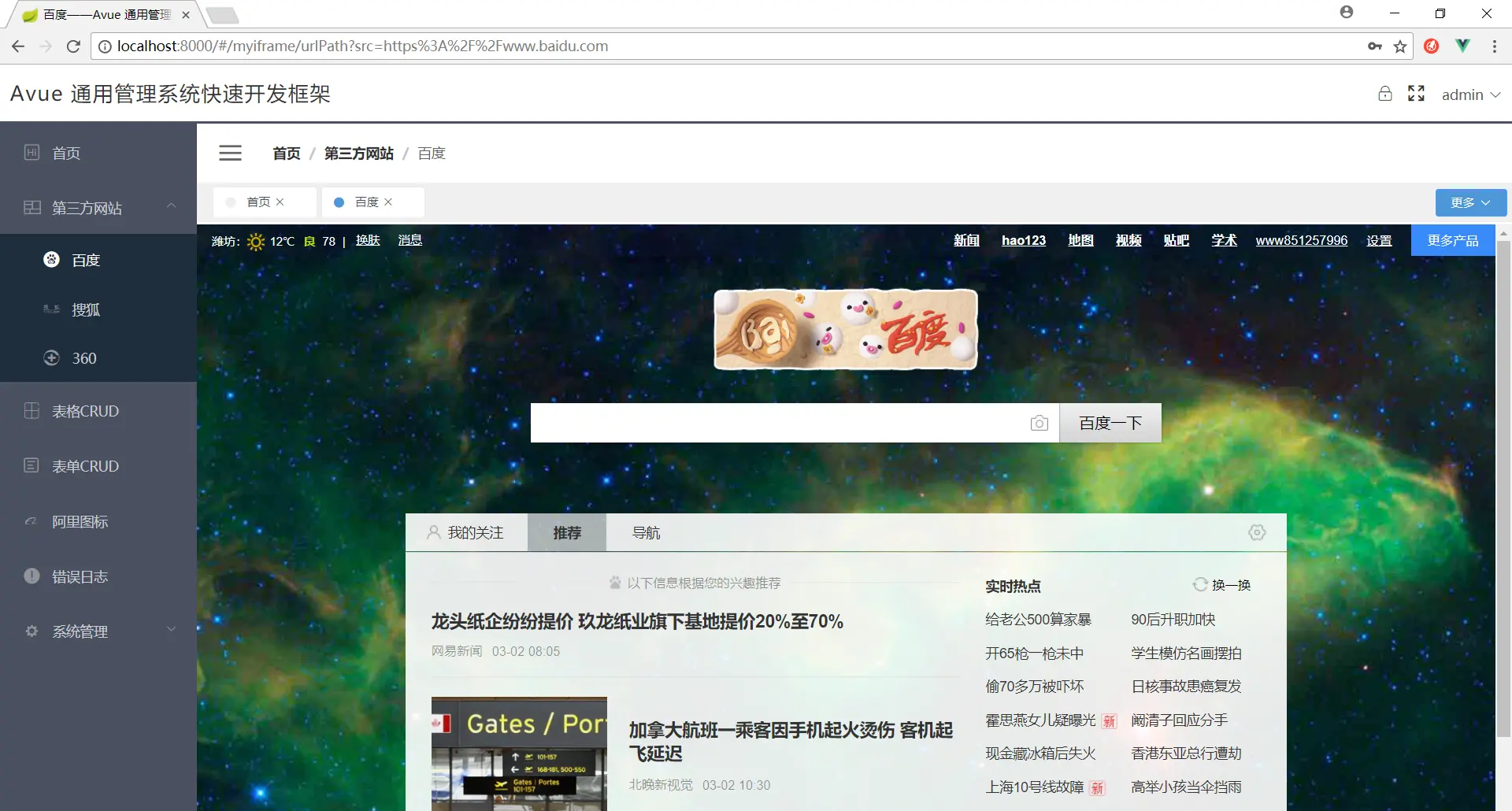The width and height of the screenshot is (1512, 811).
Task: Open the saved password key icon
Action: [1375, 46]
